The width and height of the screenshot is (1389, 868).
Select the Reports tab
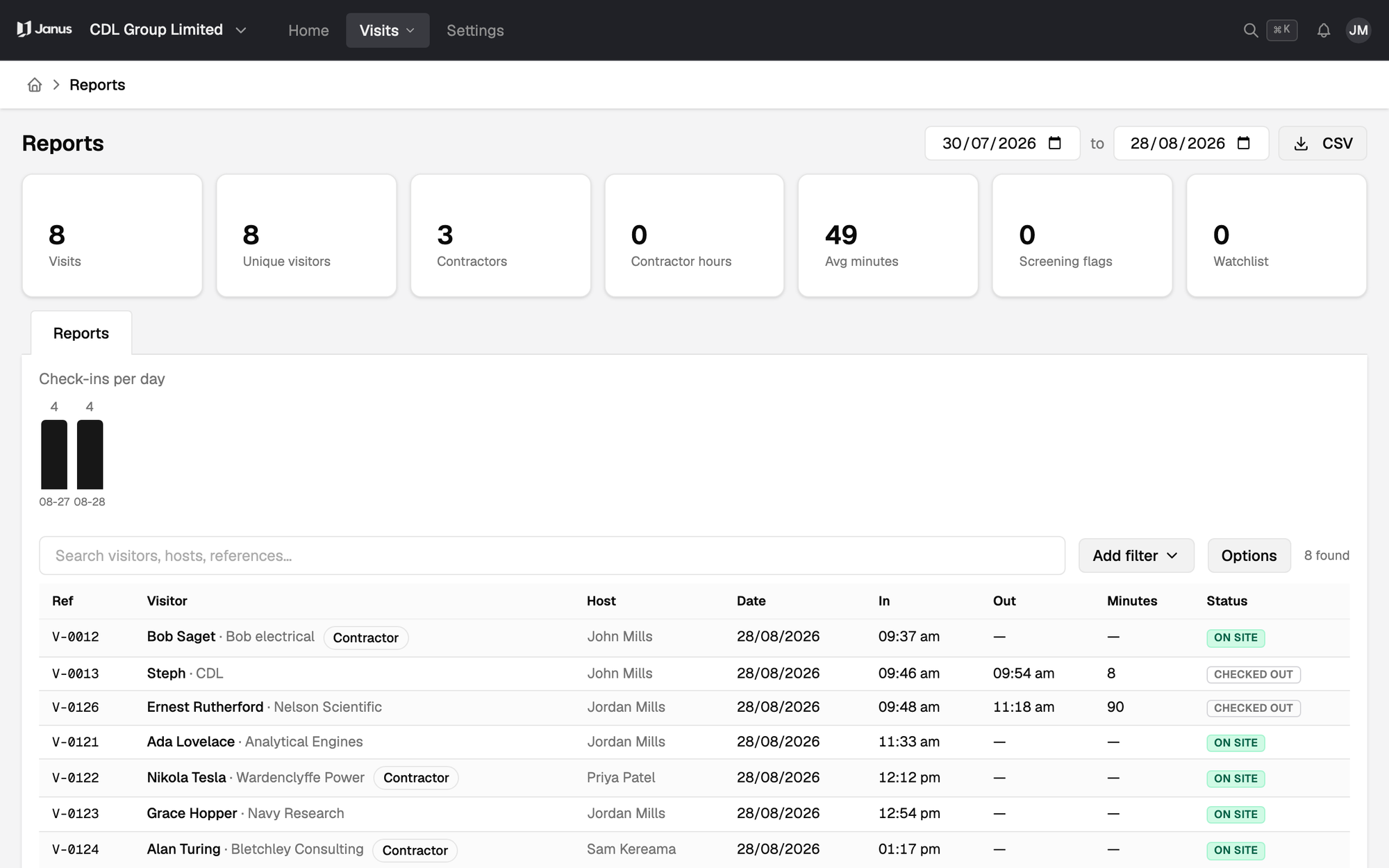81,333
